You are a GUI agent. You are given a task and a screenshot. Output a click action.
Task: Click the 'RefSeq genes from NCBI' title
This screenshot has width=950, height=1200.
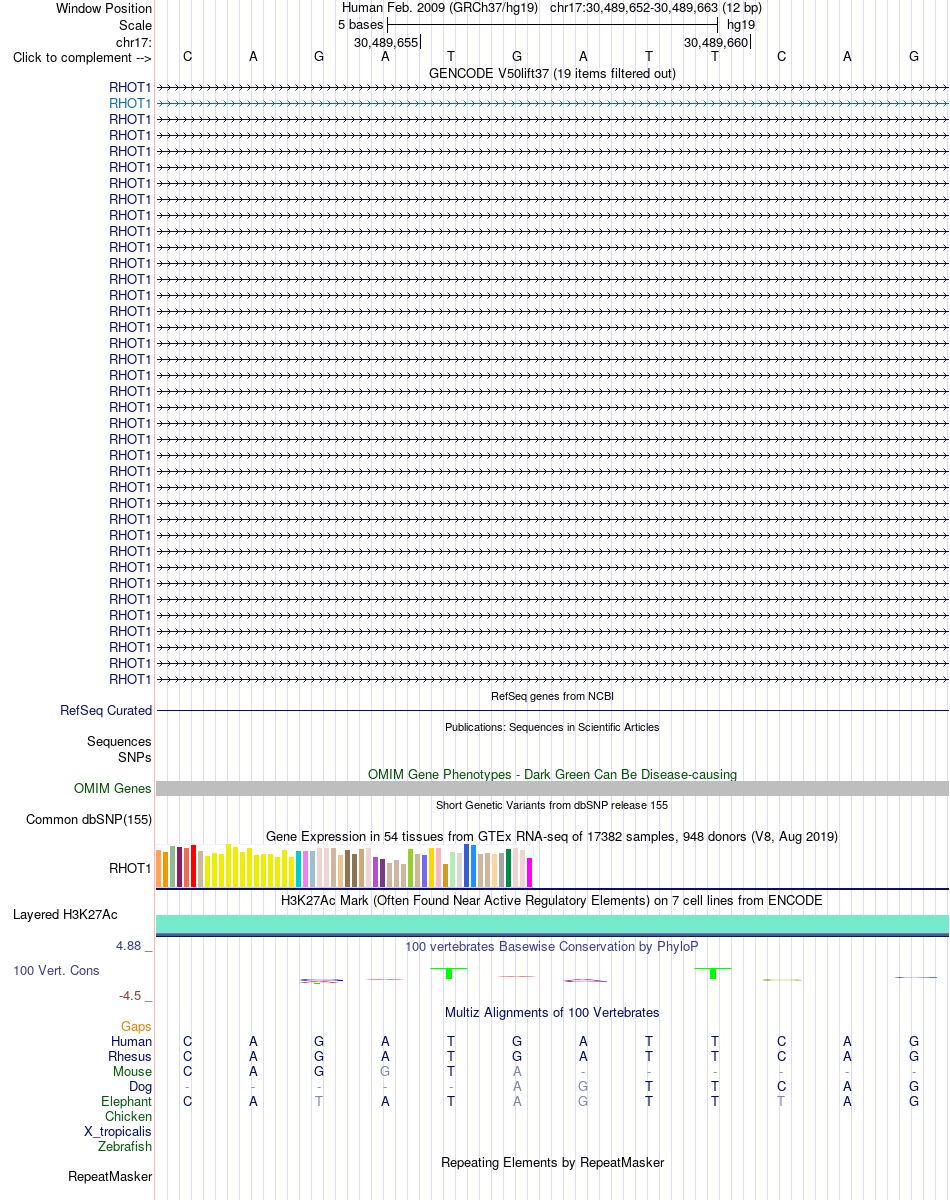[552, 696]
